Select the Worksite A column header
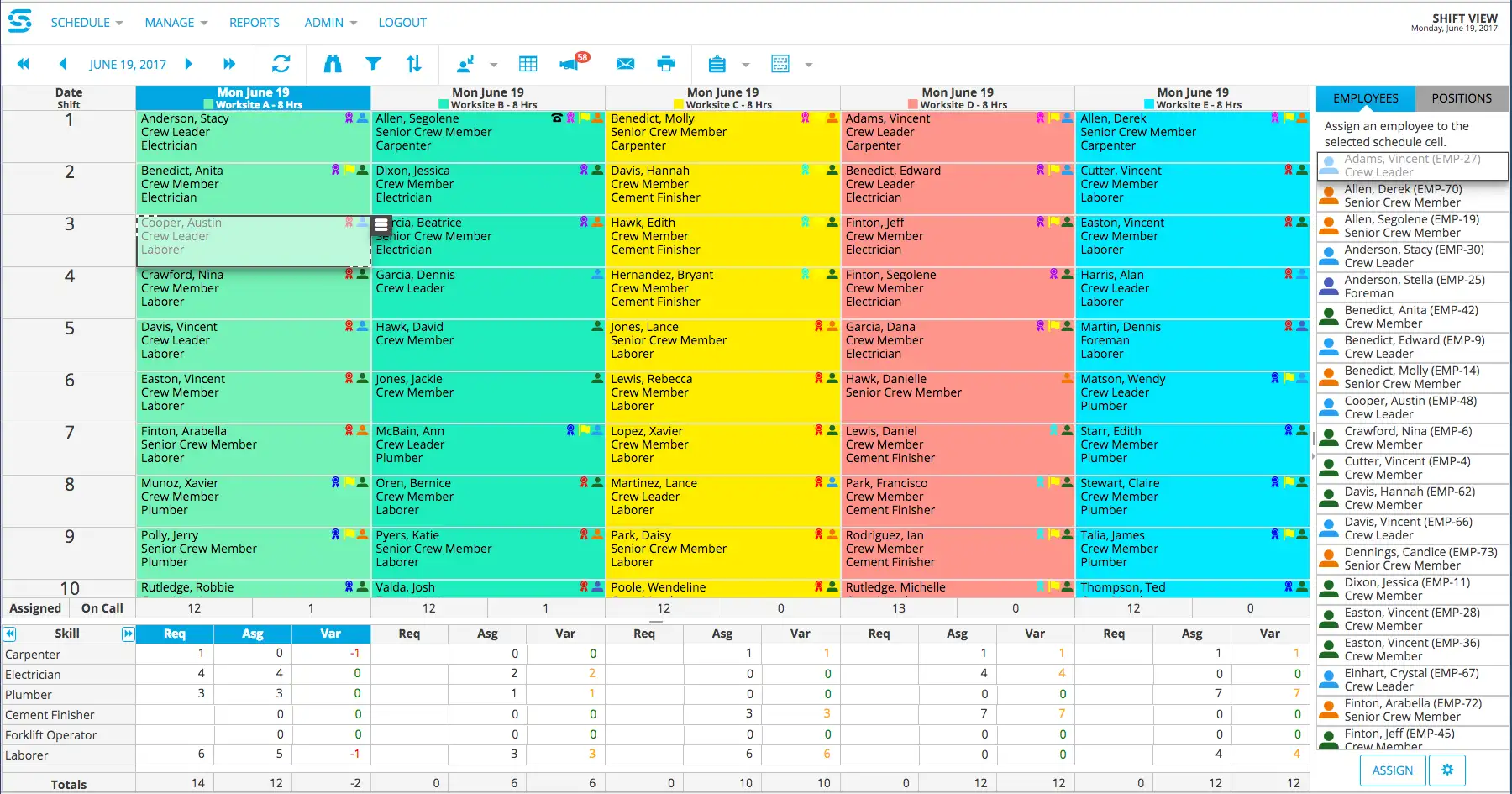 coord(253,98)
